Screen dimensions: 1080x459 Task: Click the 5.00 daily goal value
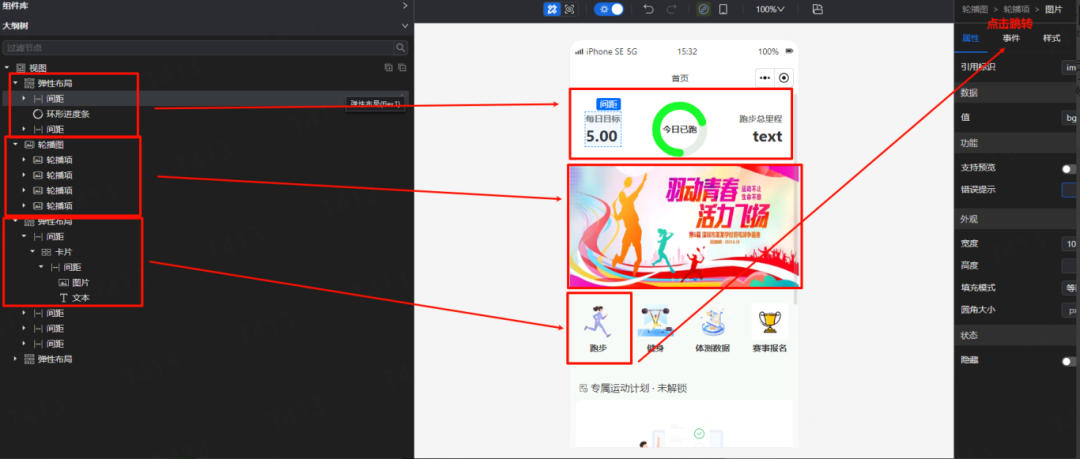point(602,136)
